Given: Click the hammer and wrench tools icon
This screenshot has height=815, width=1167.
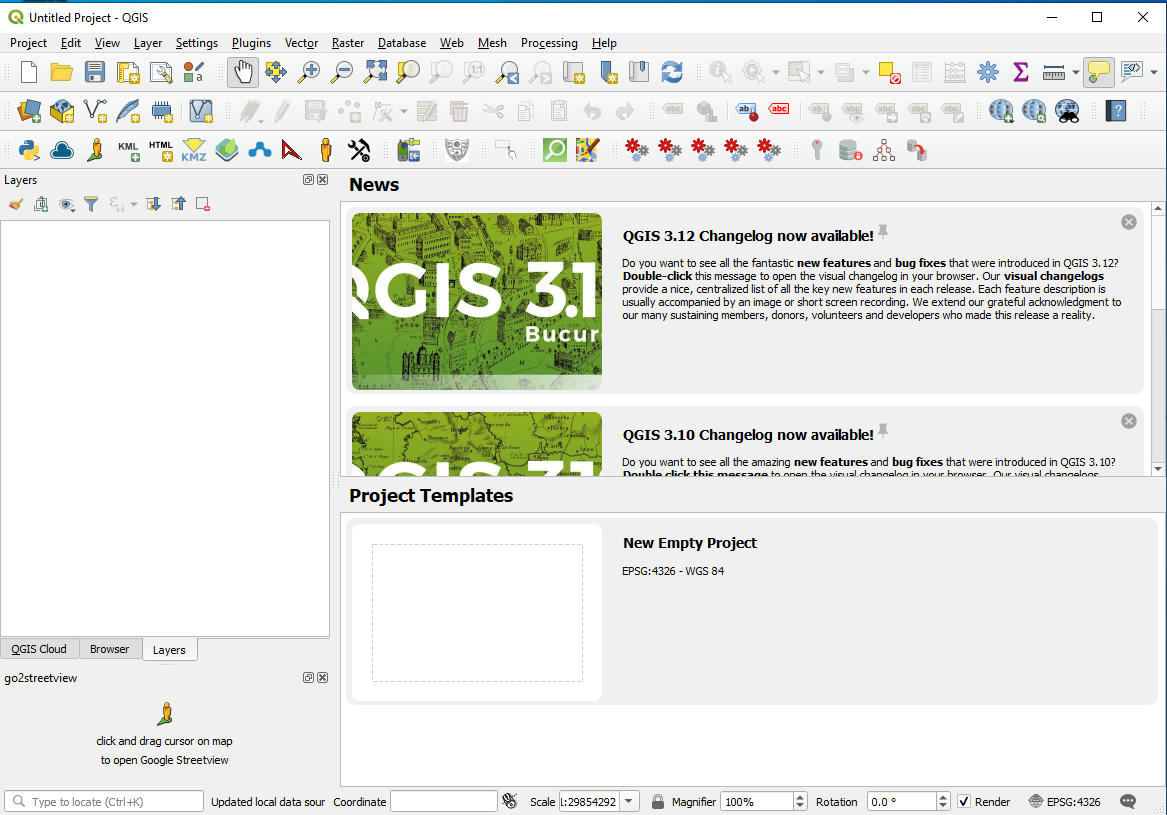Looking at the screenshot, I should click(x=359, y=150).
